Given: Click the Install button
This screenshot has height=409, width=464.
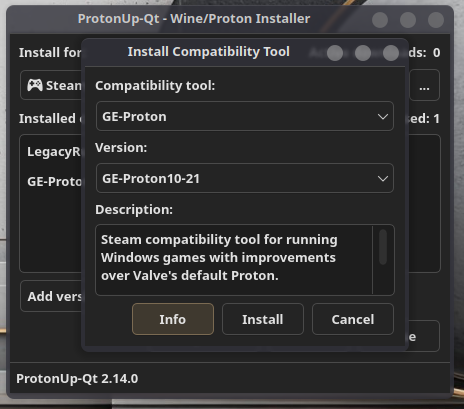Looking at the screenshot, I should coord(263,319).
